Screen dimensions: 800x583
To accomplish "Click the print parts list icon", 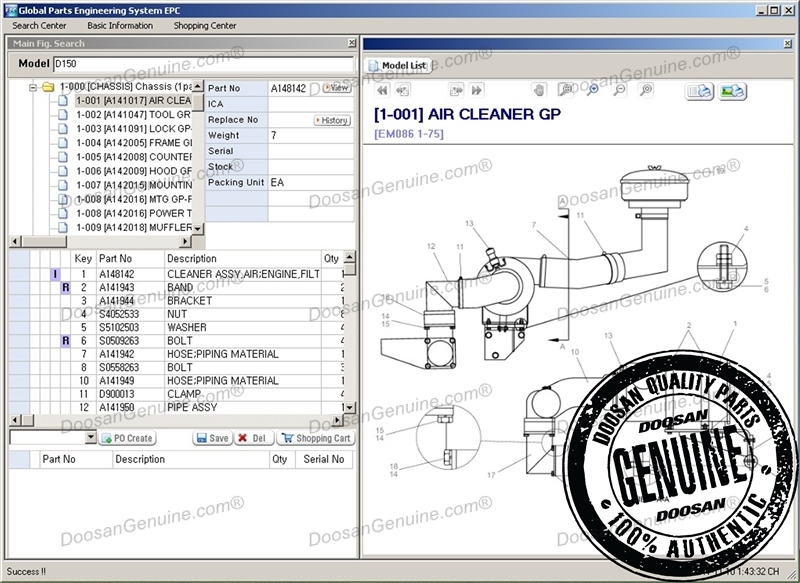I will (700, 91).
